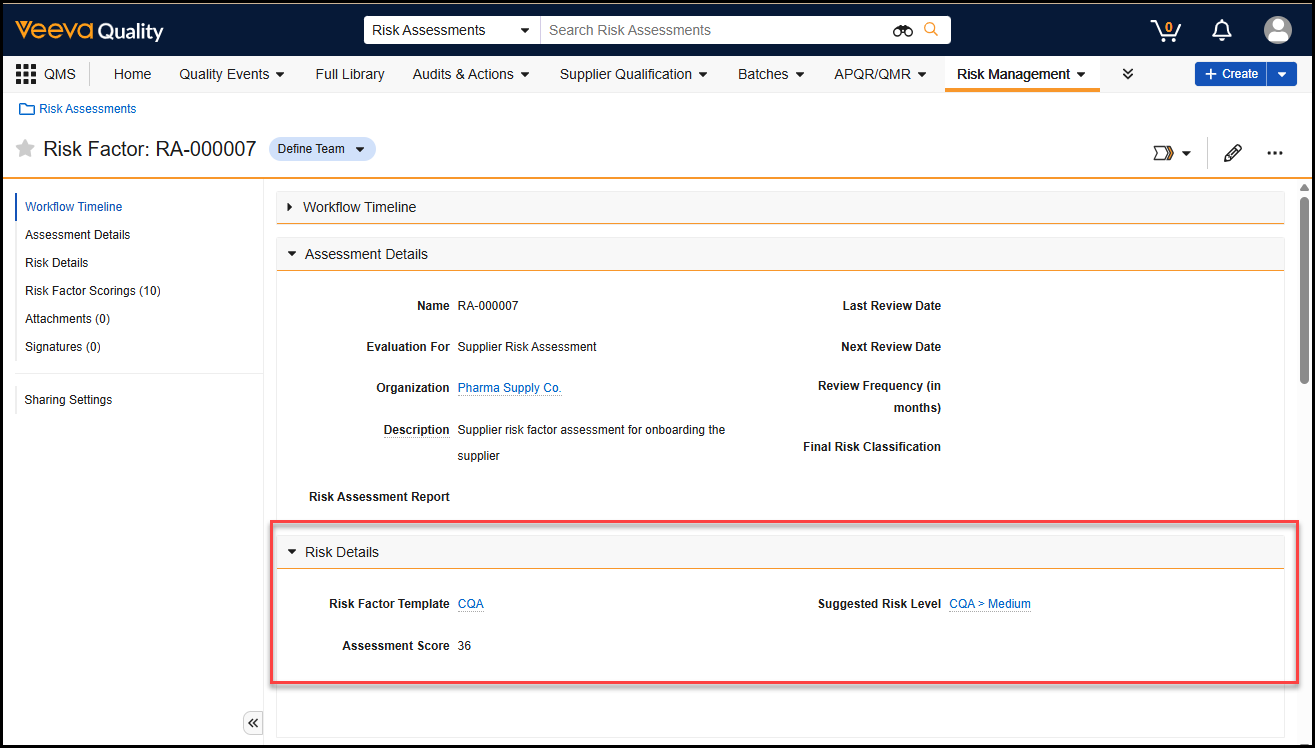Click the binoculars advanced search icon
Viewport: 1315px width, 748px height.
902,30
